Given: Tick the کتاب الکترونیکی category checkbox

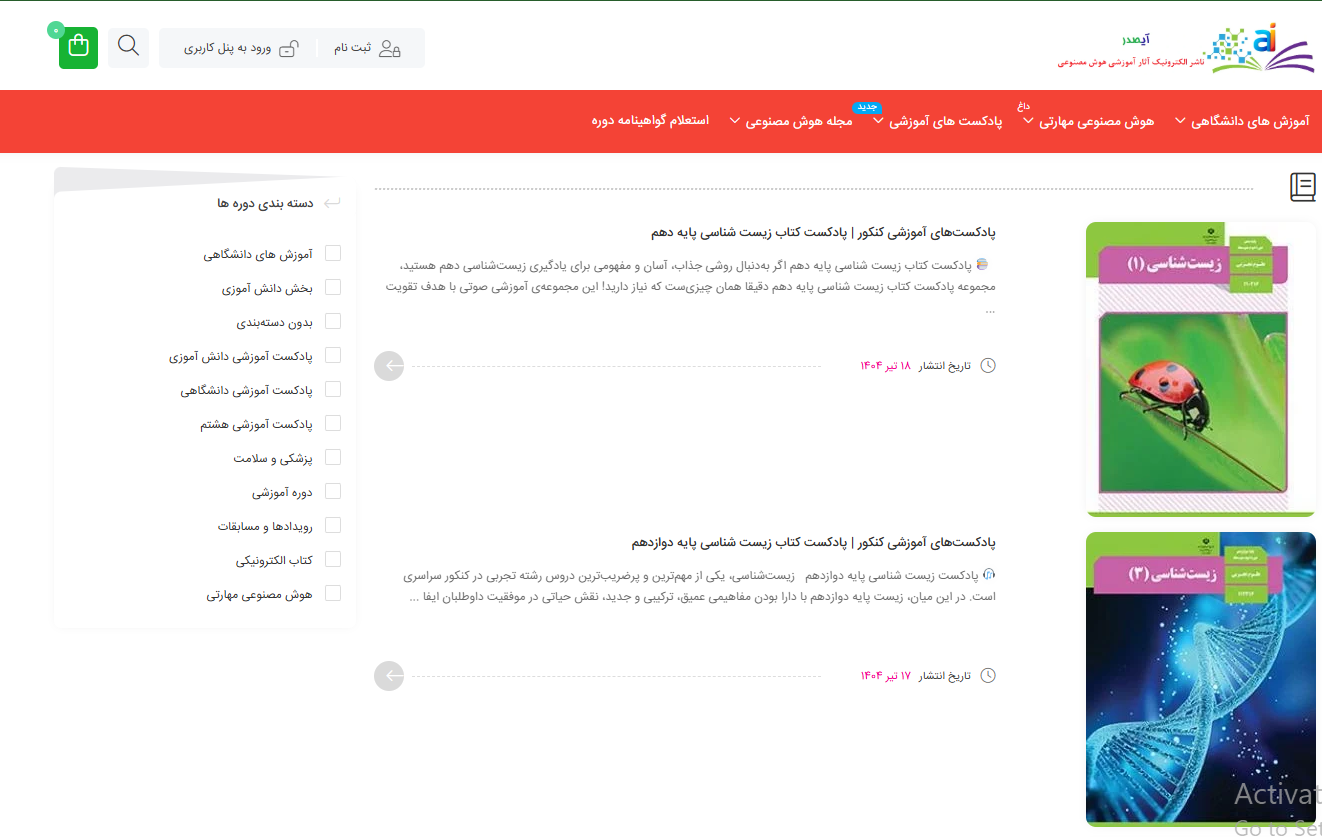Looking at the screenshot, I should [333, 560].
